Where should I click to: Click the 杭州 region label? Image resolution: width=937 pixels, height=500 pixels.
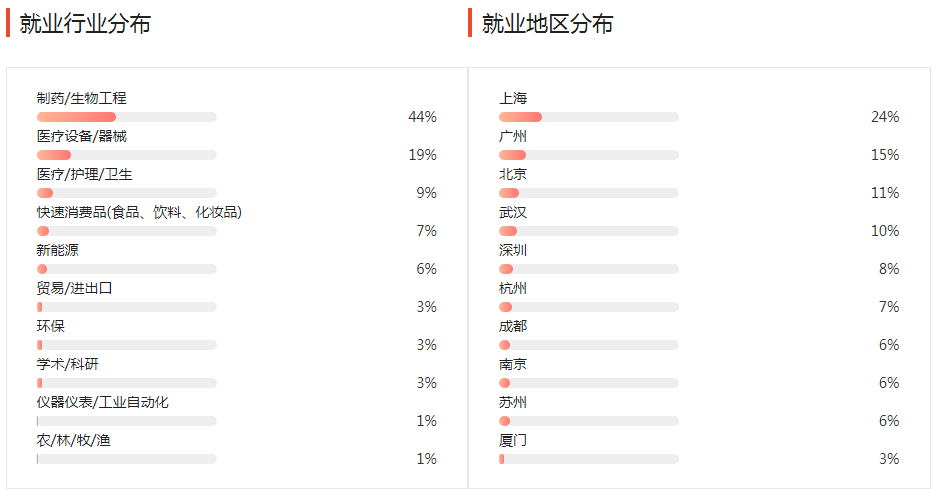(513, 288)
